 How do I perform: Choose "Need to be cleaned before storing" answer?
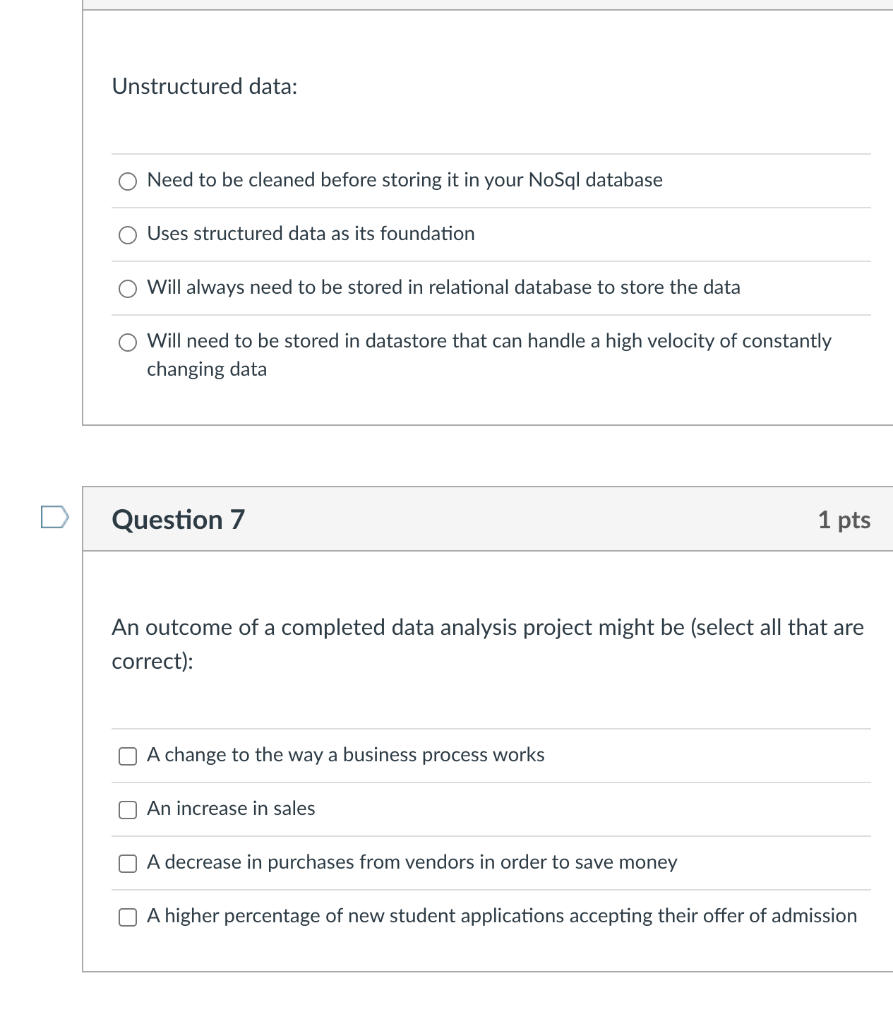pos(128,181)
